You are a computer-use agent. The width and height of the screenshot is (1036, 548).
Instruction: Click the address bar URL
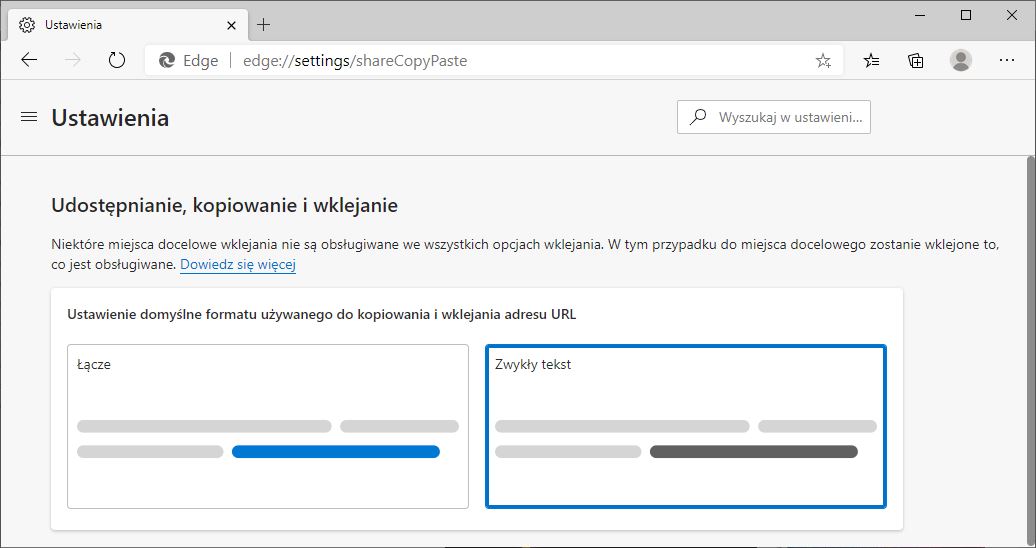[355, 61]
